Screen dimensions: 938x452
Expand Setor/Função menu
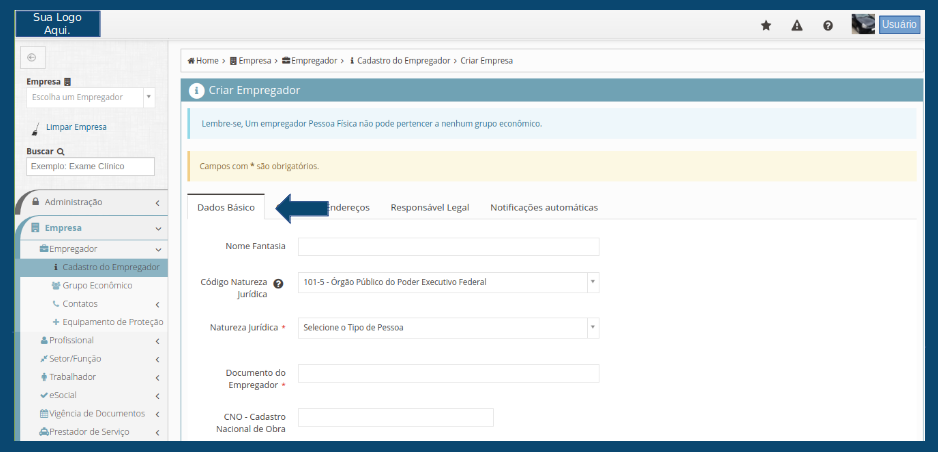point(94,359)
